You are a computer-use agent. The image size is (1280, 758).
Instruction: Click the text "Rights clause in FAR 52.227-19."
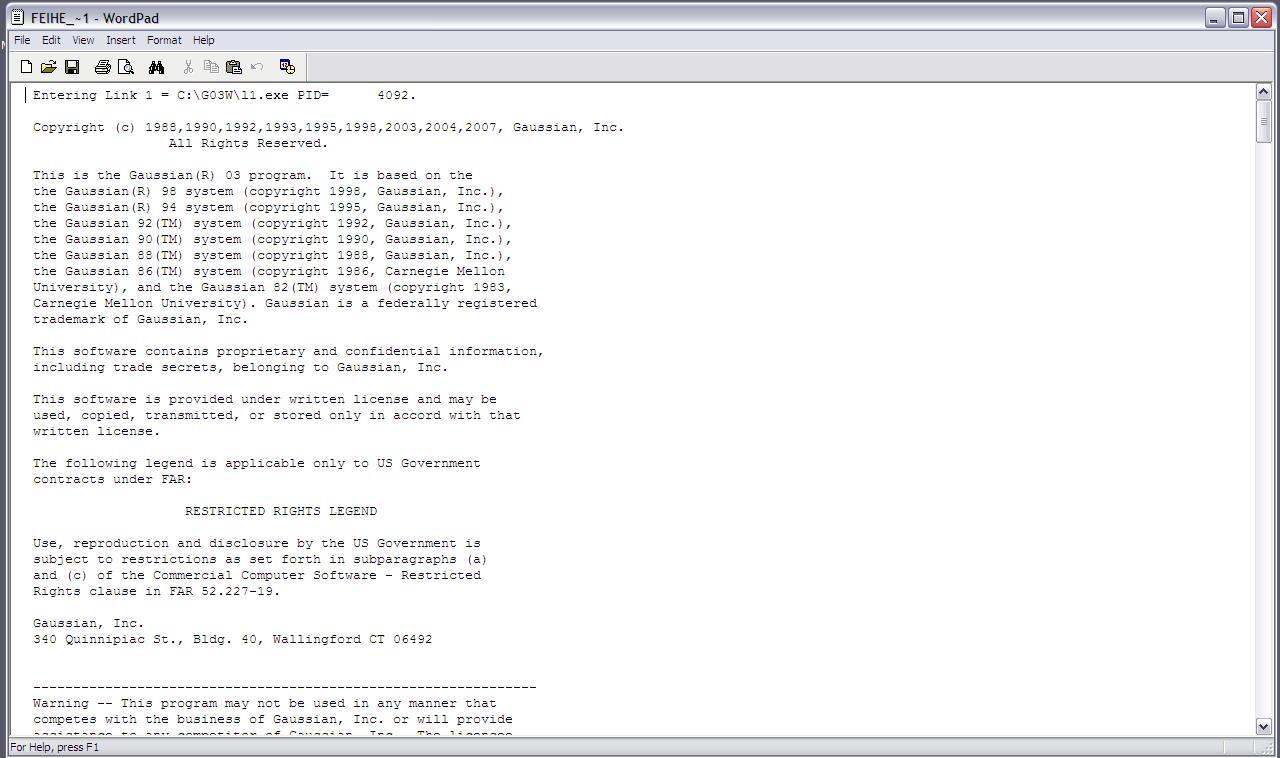pos(156,591)
